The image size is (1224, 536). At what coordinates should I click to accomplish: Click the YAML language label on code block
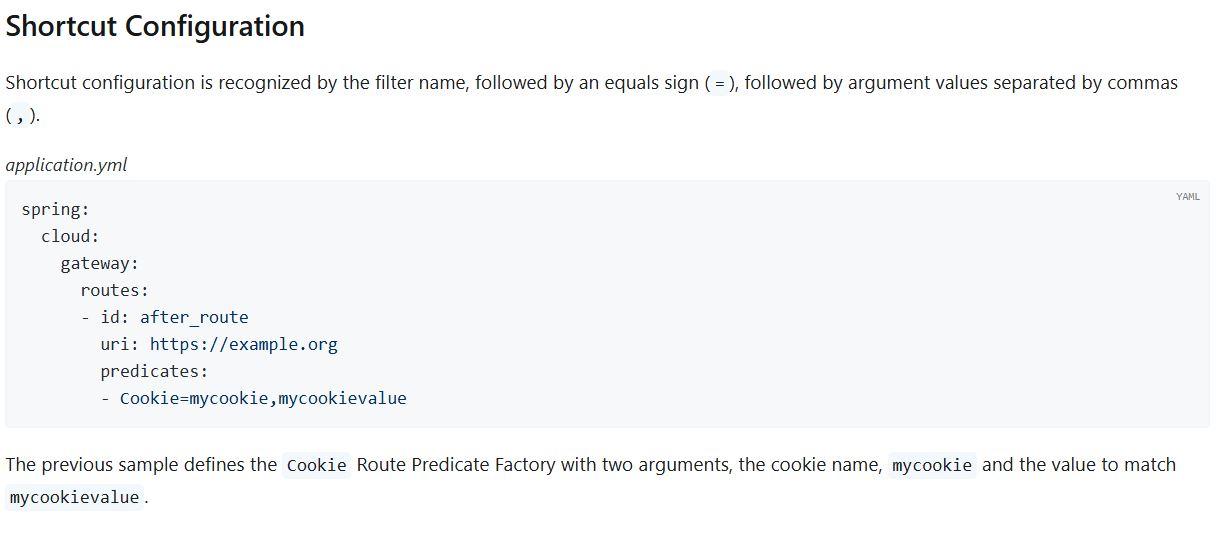pos(1187,197)
